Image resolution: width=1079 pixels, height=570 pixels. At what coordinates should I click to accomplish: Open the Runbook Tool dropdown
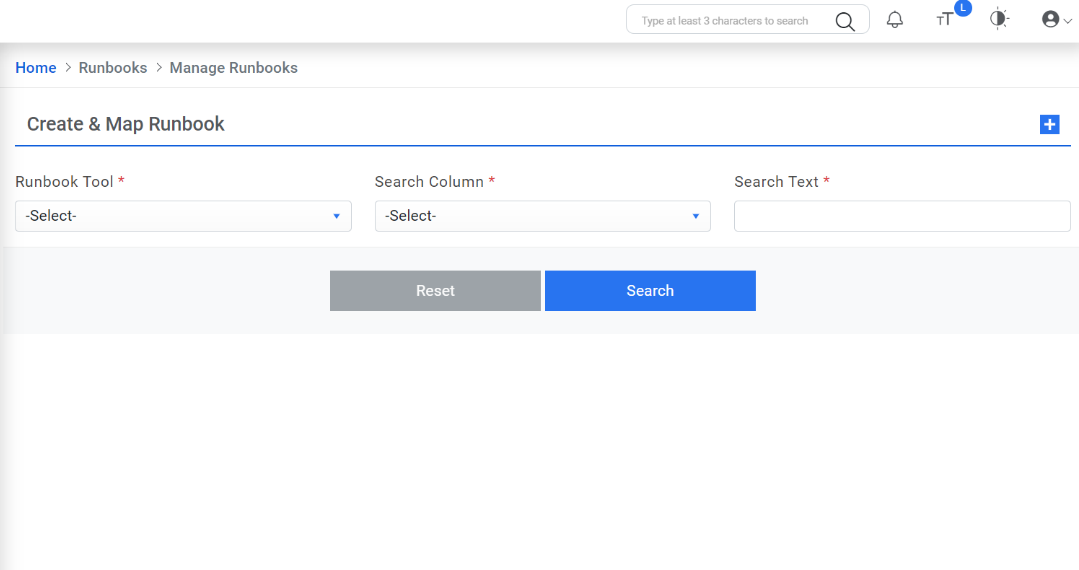[183, 216]
